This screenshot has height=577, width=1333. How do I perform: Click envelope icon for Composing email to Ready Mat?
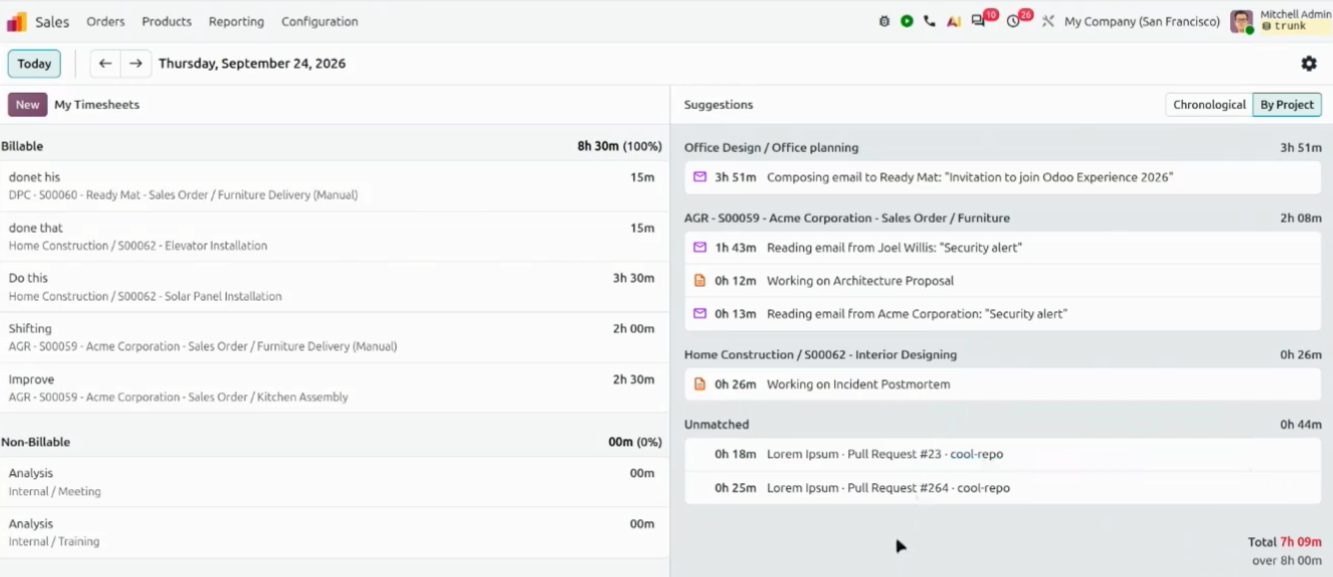coord(700,177)
